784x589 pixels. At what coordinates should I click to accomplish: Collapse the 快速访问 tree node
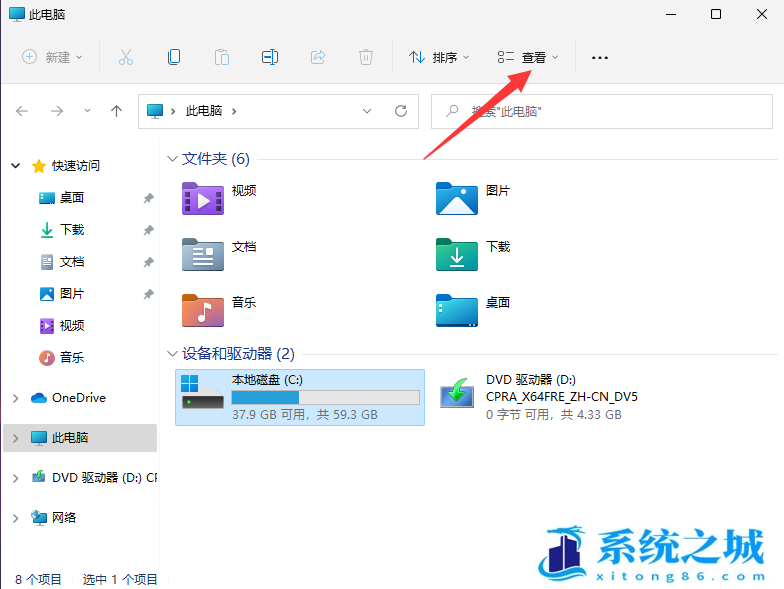click(x=16, y=166)
